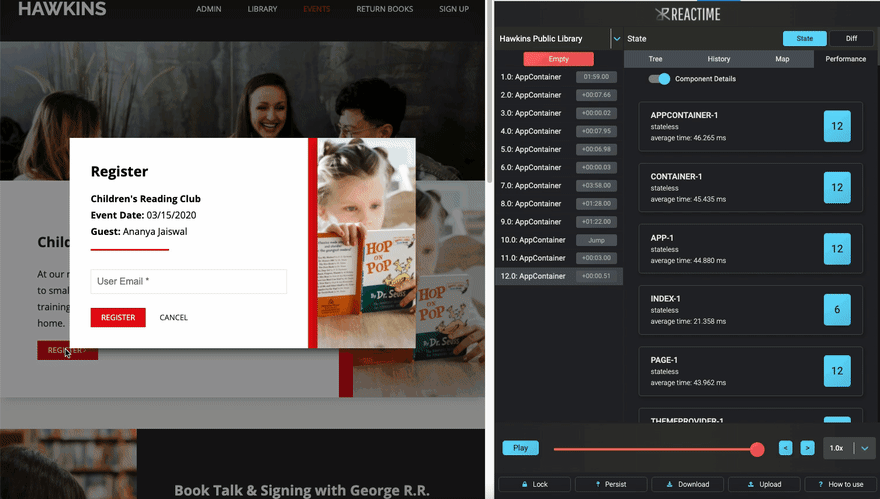The image size is (880, 499).
Task: Select the State view button
Action: (x=804, y=39)
